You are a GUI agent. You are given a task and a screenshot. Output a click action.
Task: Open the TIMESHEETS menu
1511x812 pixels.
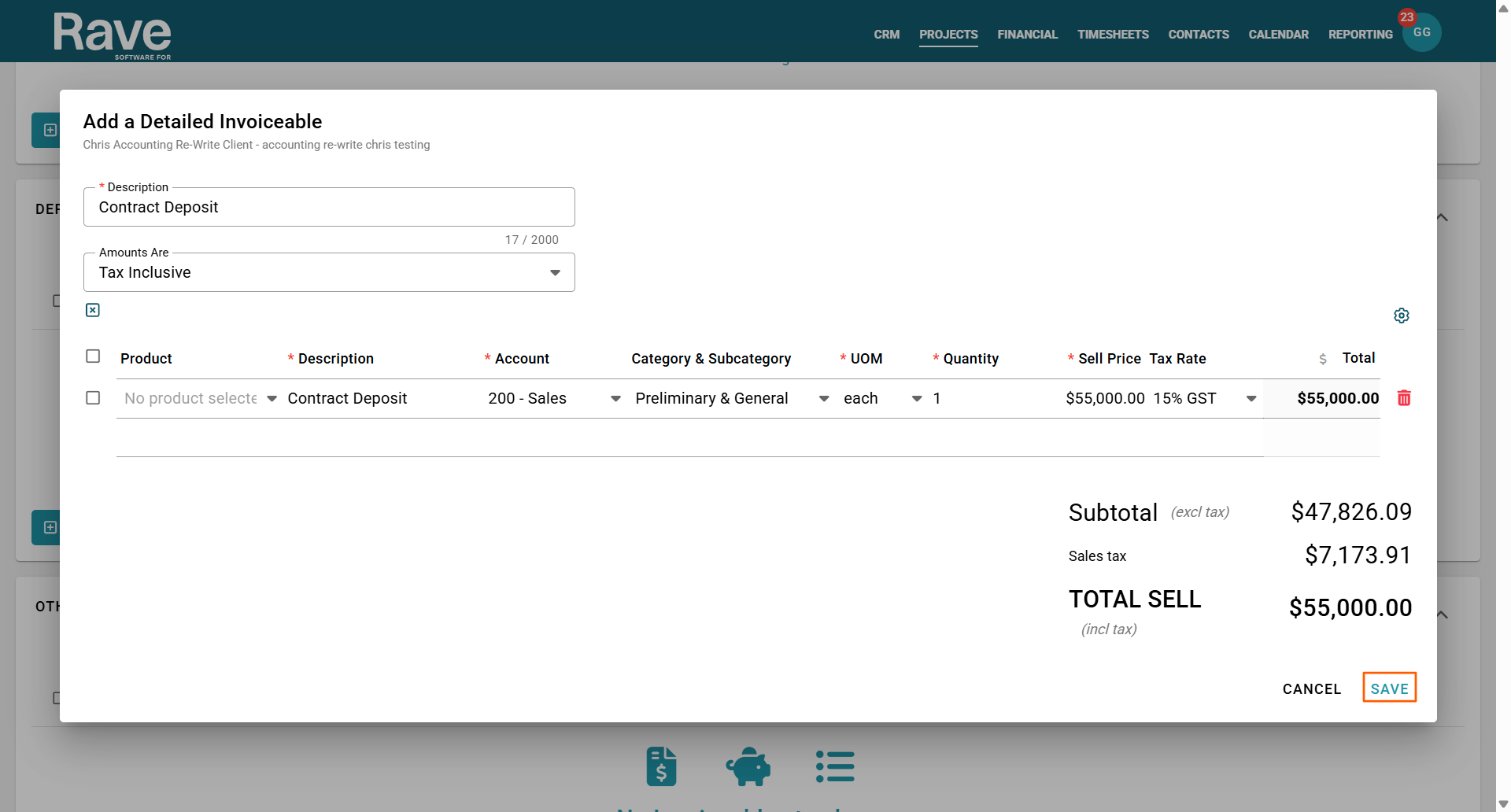coord(1113,35)
